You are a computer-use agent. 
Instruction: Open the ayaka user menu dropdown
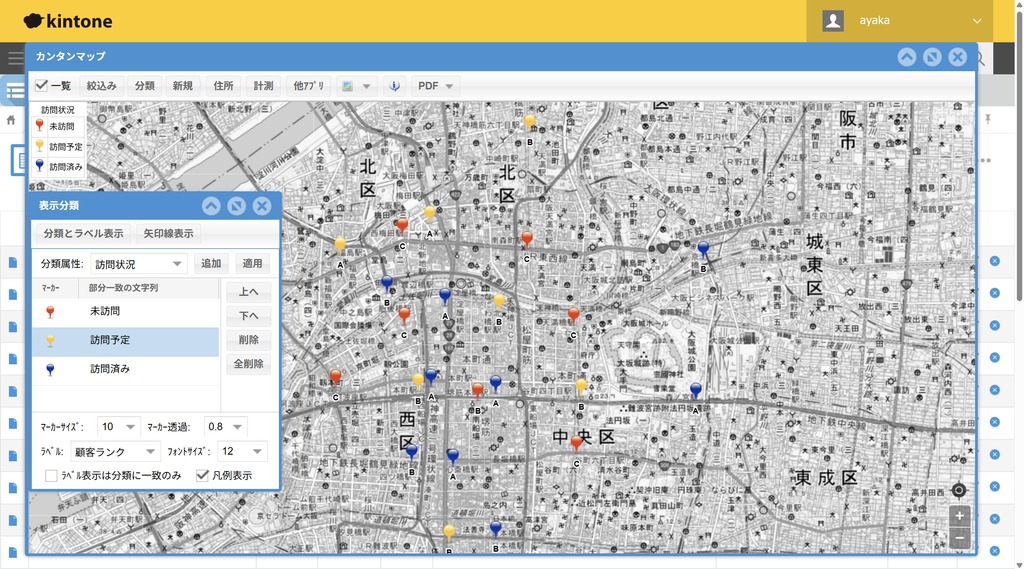(x=900, y=21)
